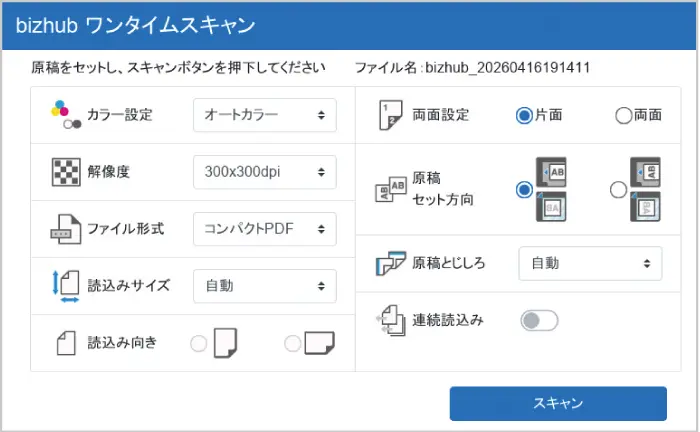700x432 pixels.
Task: Select portrait scan orientation radio button
Action: [x=199, y=344]
